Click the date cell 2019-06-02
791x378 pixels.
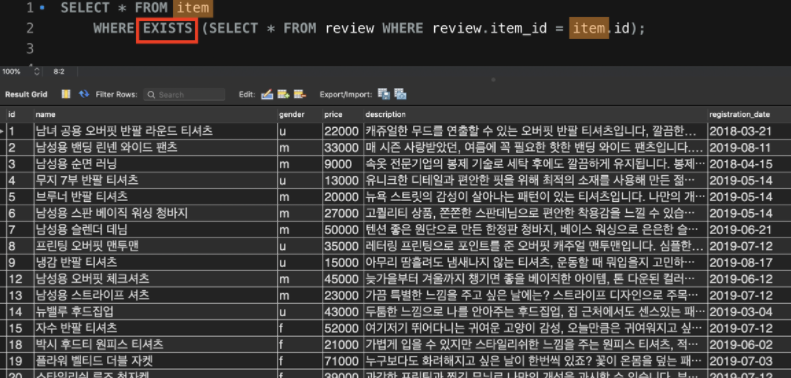(749, 344)
